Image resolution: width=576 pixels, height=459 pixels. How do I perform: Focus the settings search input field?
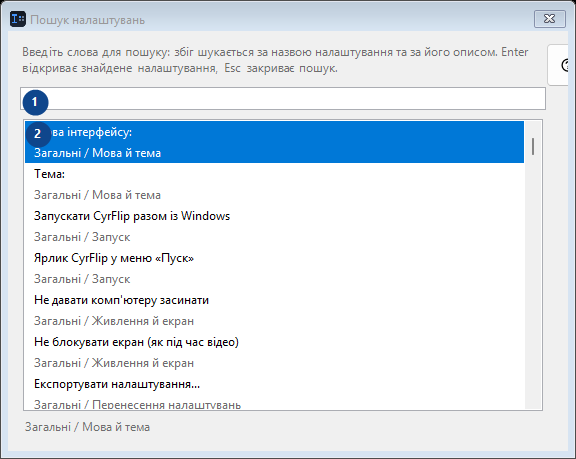pos(283,98)
